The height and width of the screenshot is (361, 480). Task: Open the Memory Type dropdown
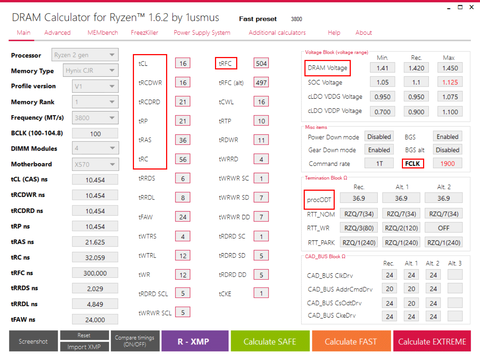pos(91,70)
